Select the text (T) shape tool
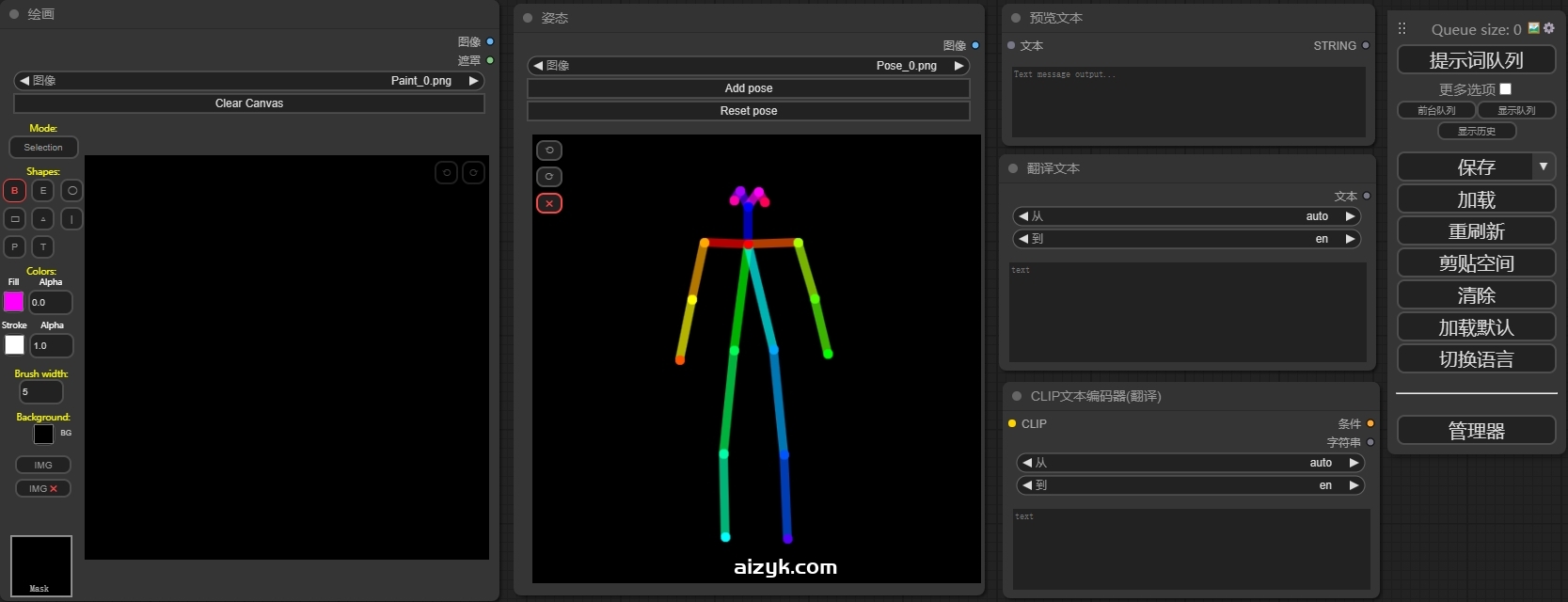 click(43, 247)
